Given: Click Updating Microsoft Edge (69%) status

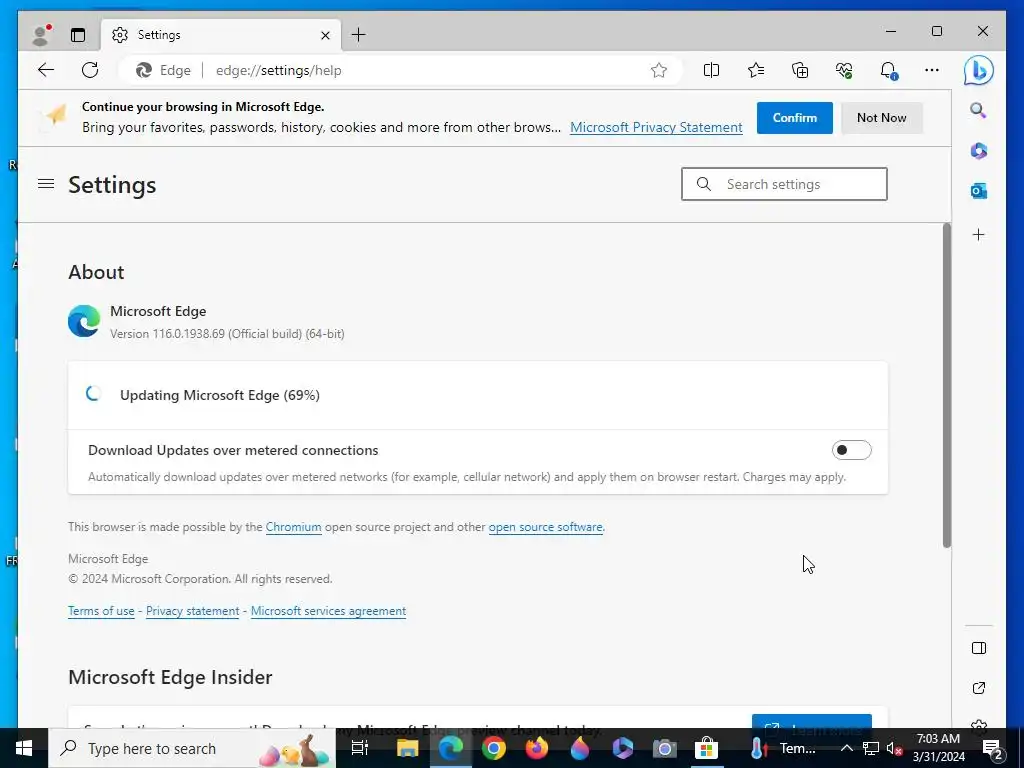Looking at the screenshot, I should click(x=219, y=395).
